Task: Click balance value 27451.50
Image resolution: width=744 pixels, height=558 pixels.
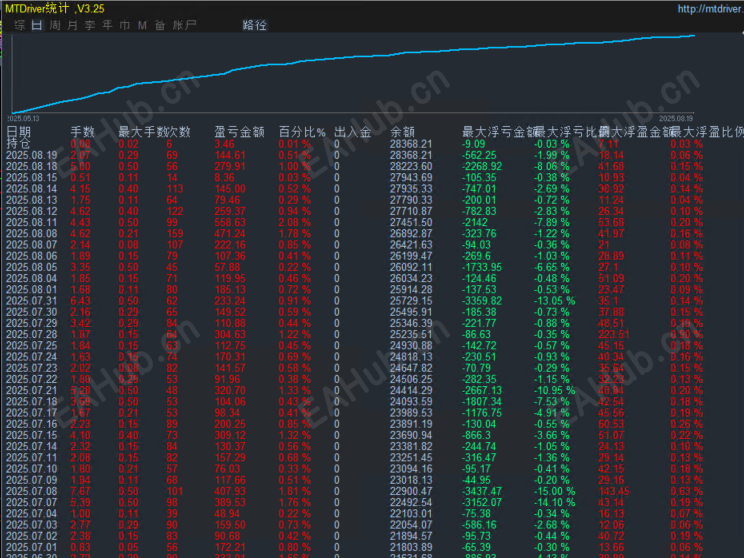Action: 411,223
